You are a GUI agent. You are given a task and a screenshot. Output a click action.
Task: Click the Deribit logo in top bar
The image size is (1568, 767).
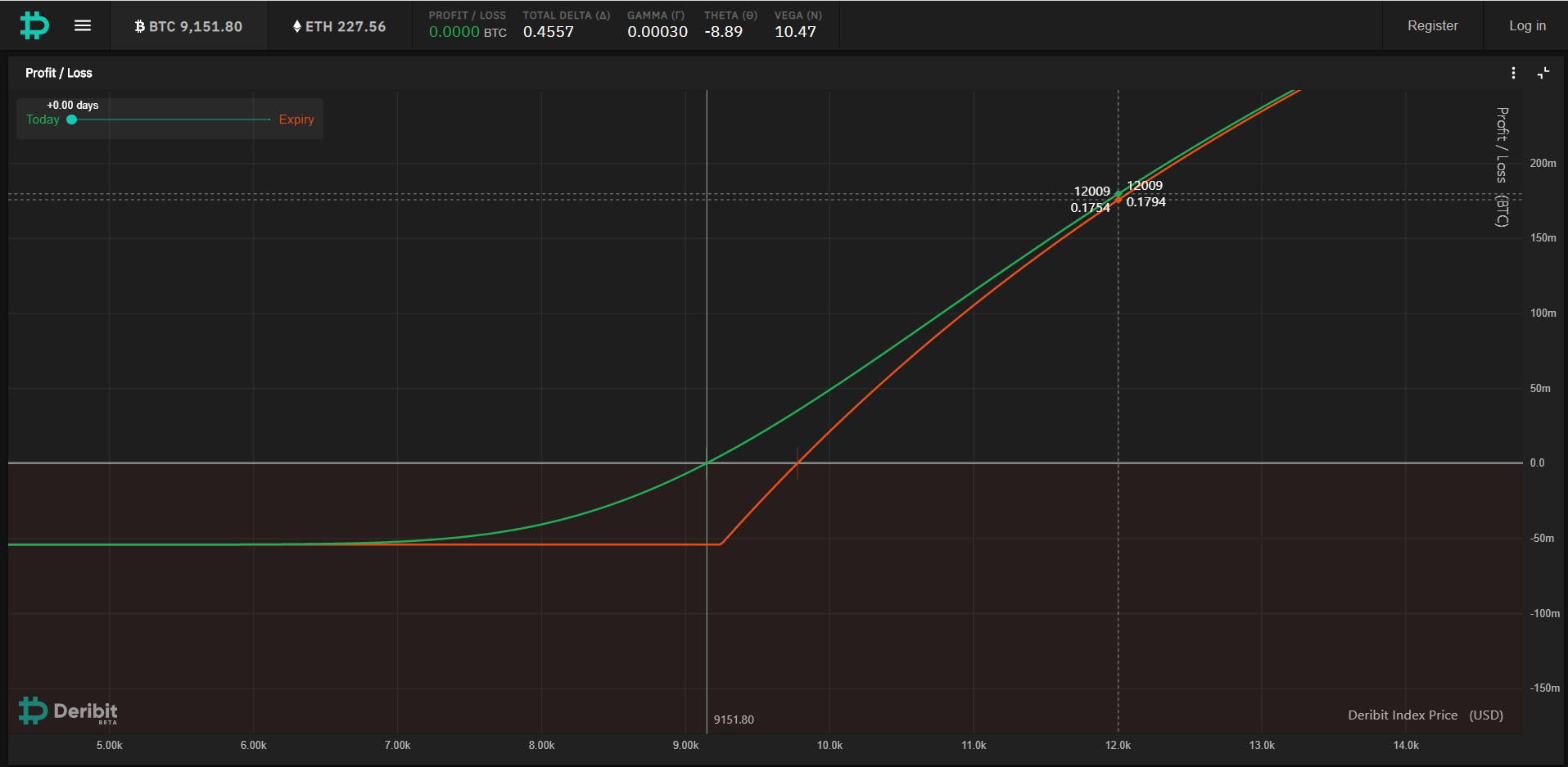click(34, 25)
